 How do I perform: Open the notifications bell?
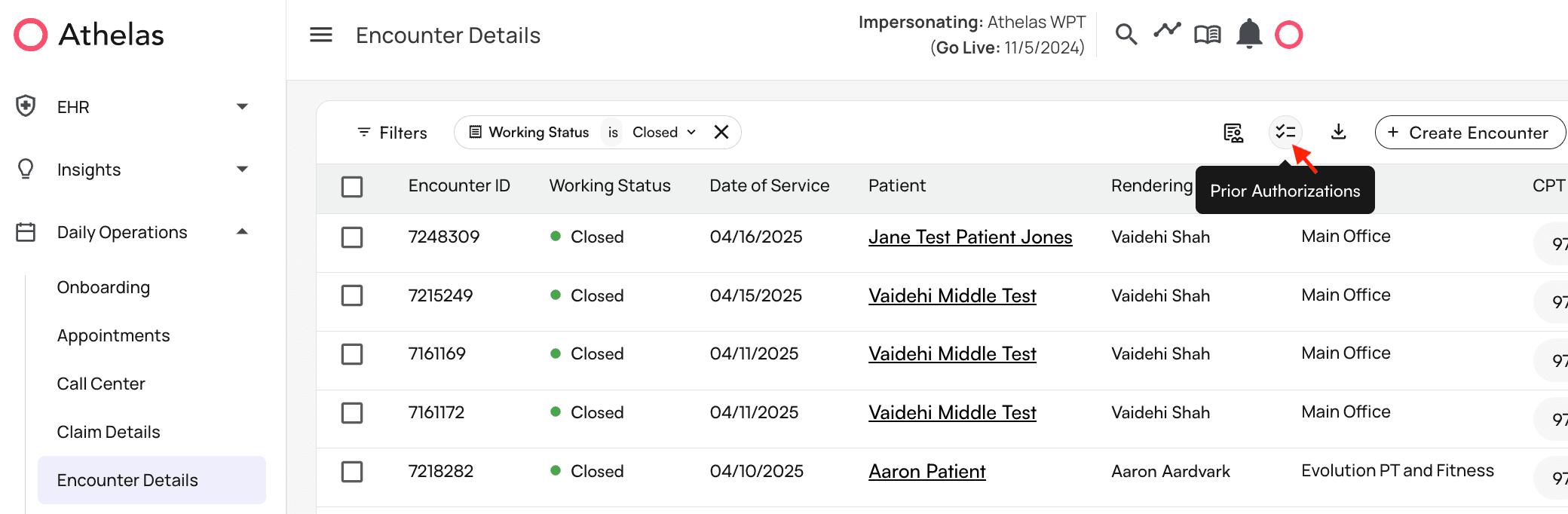pyautogui.click(x=1249, y=35)
